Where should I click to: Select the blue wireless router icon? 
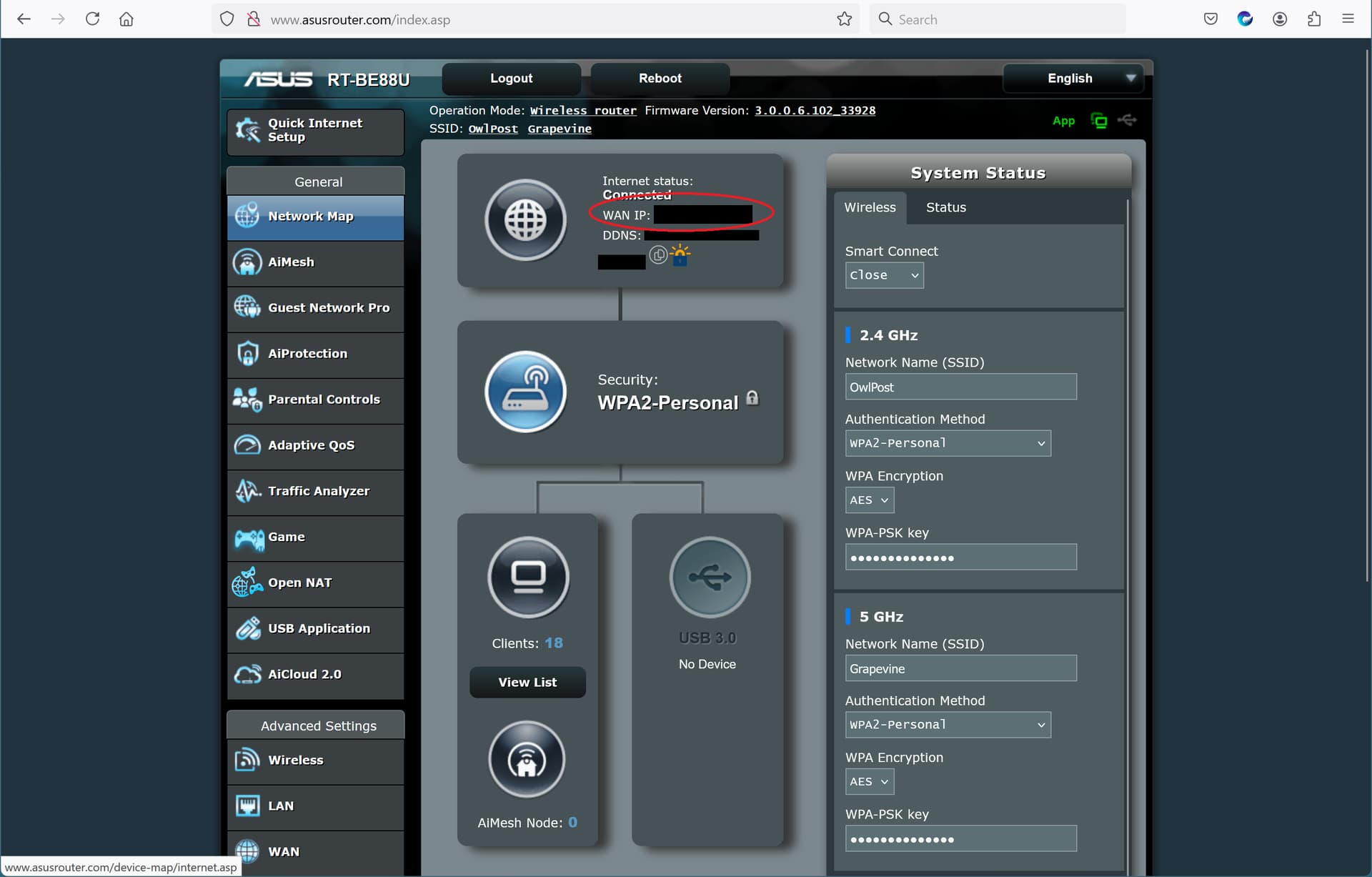click(x=526, y=391)
